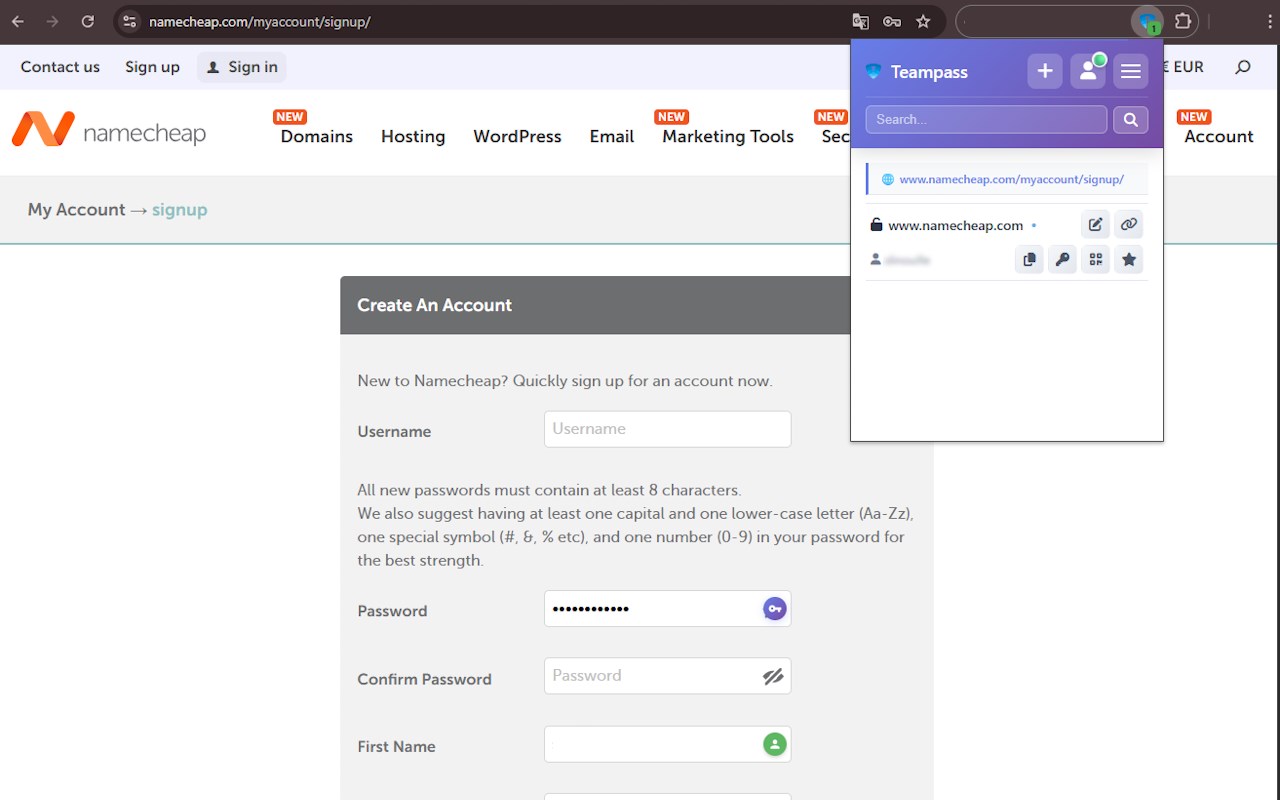This screenshot has width=1280, height=800.
Task: Toggle password visibility in Confirm Password field
Action: point(773,676)
